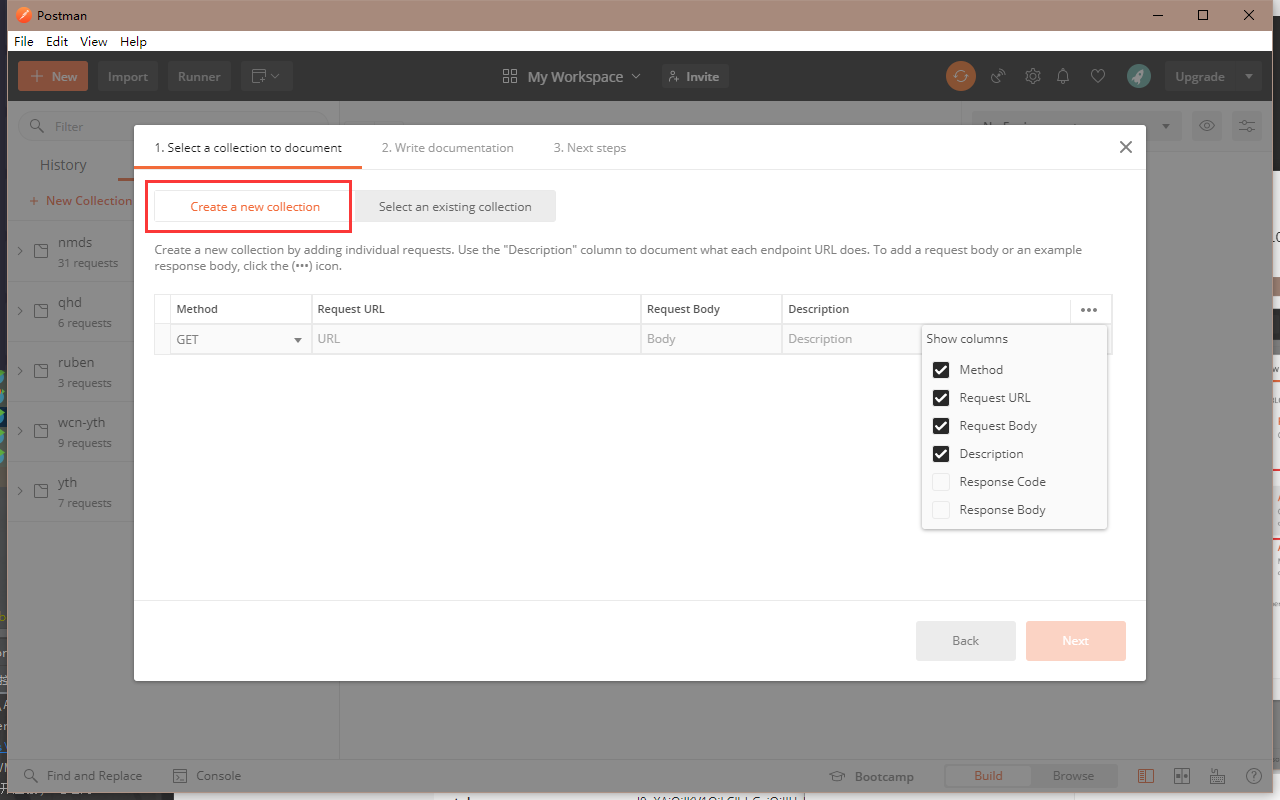Click the request Body input field
This screenshot has height=800, width=1280.
click(x=711, y=339)
